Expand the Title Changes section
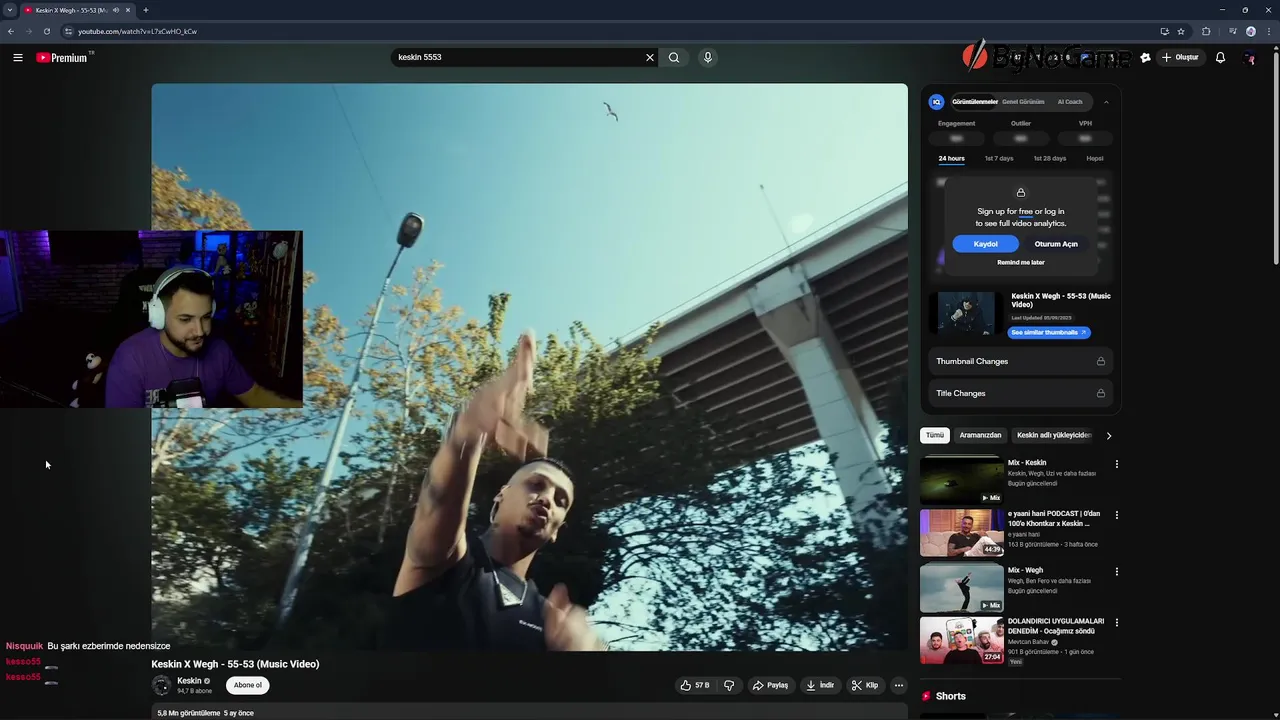This screenshot has width=1280, height=720. click(x=1020, y=393)
